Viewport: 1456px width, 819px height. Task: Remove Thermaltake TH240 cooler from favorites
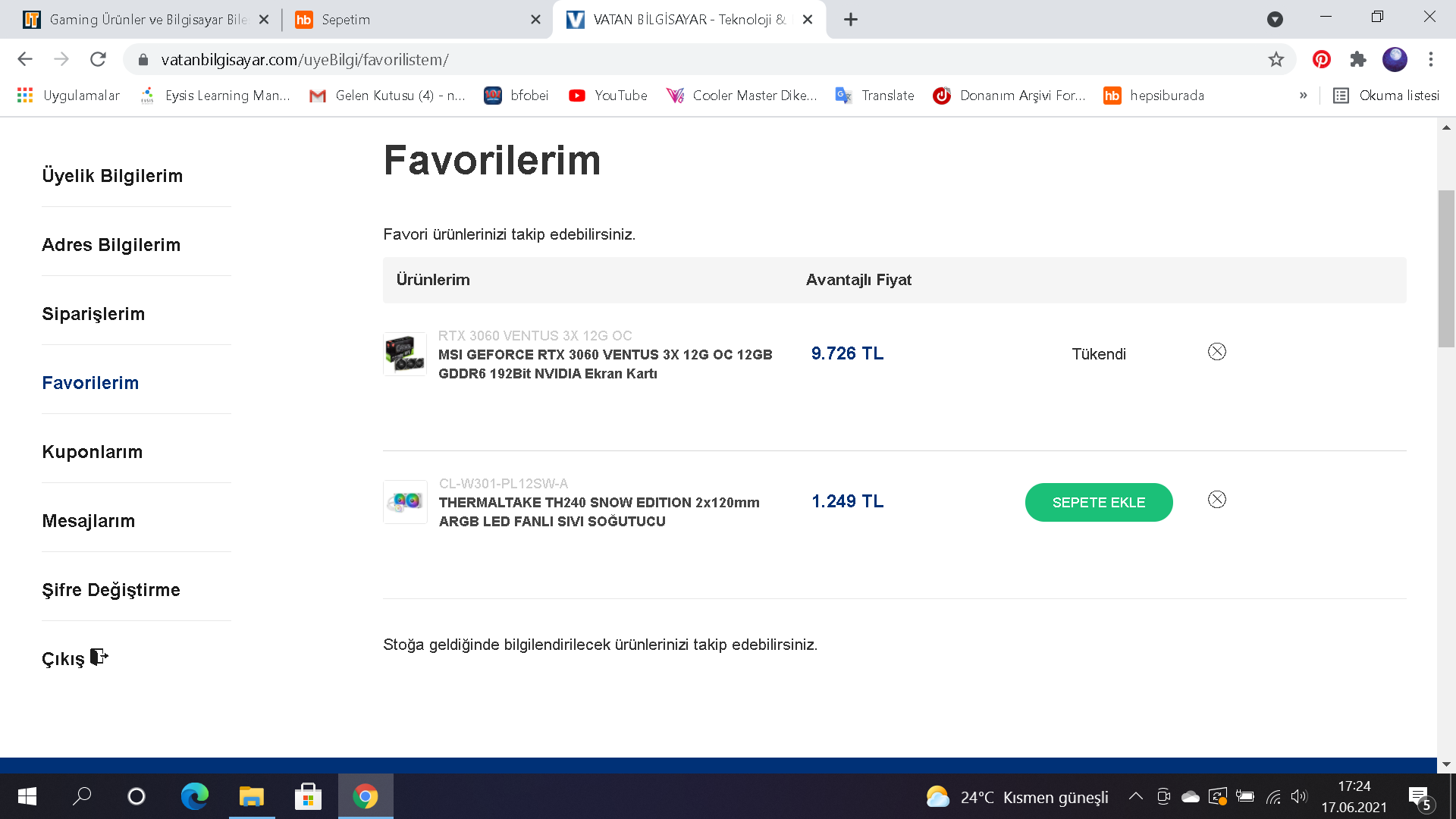[1216, 500]
